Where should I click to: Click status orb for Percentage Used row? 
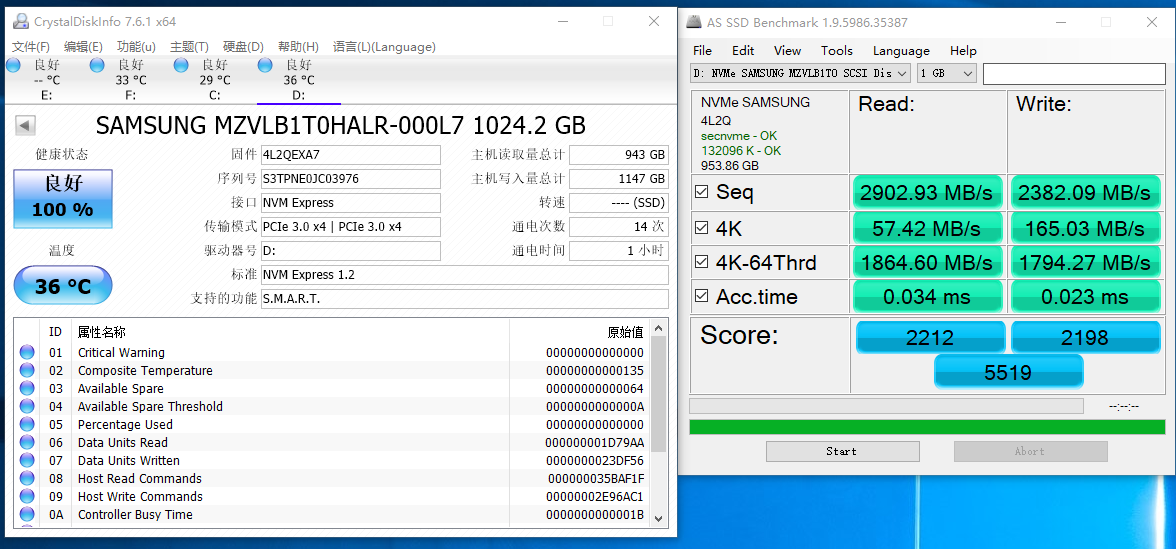[x=27, y=424]
